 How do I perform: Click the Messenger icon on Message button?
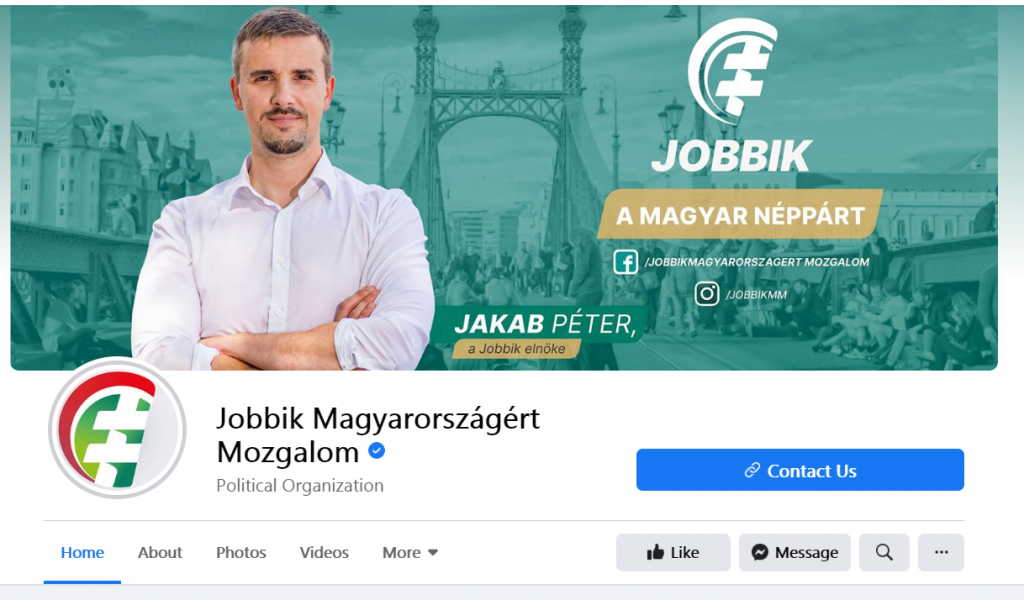[x=760, y=552]
